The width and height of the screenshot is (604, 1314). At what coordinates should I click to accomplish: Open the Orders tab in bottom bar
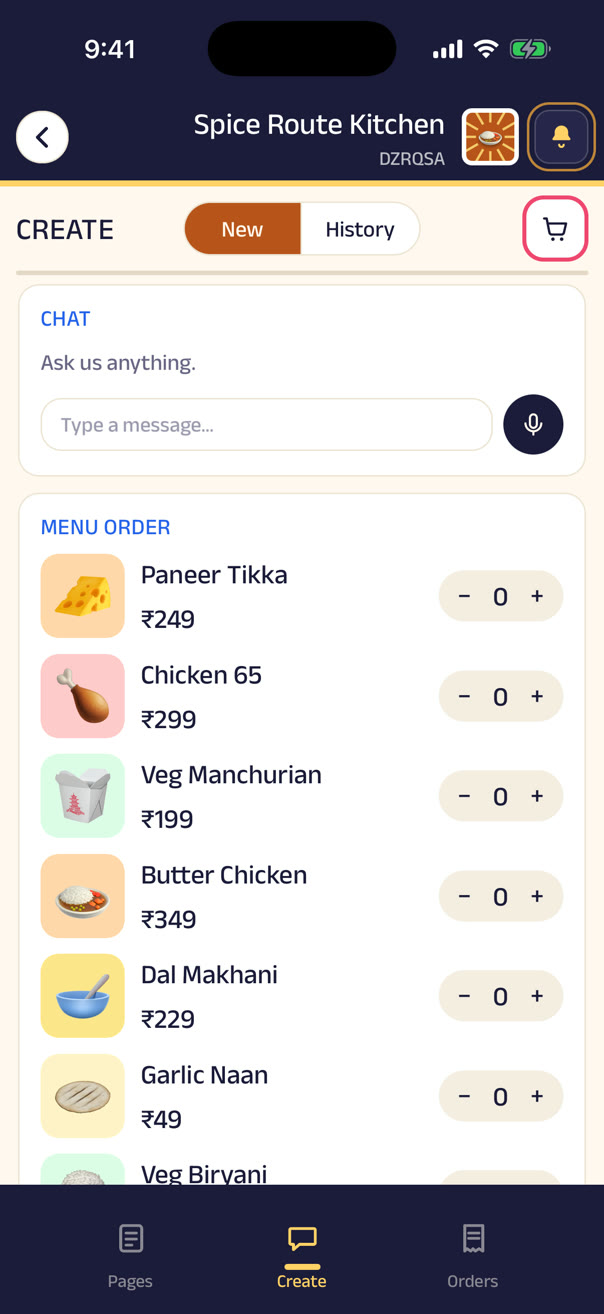(473, 1254)
